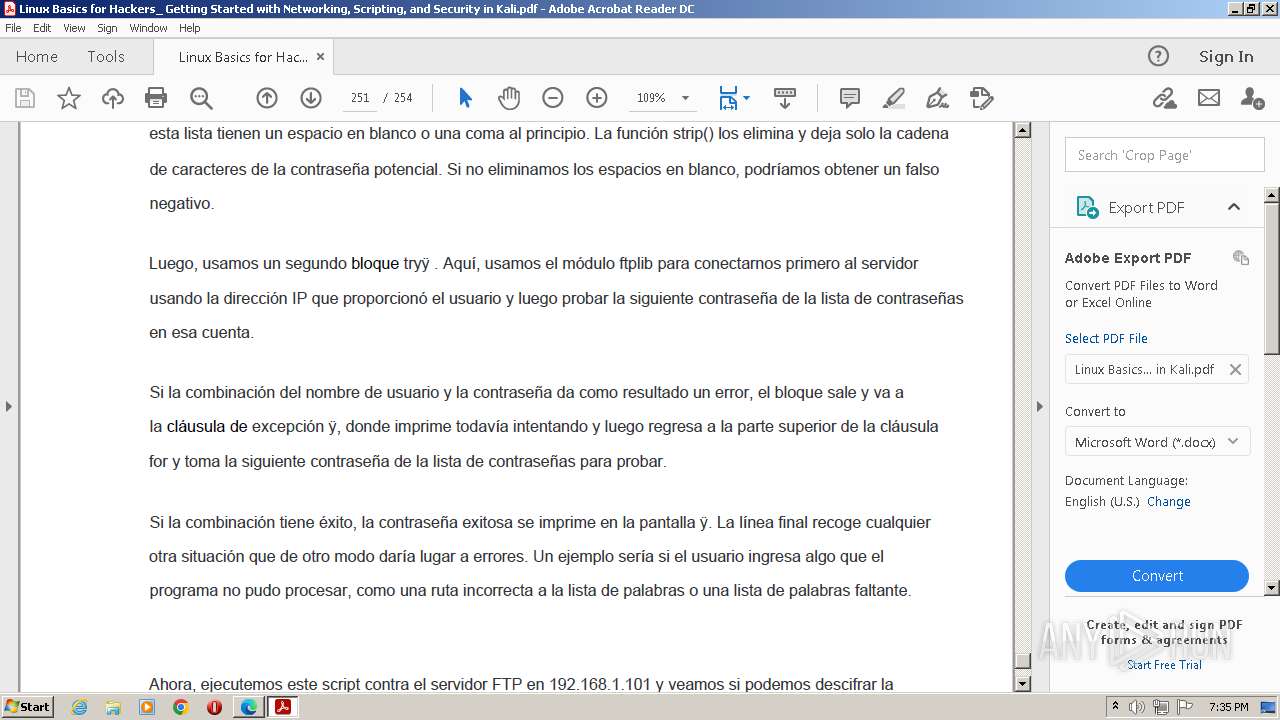Open the Sign menu

click(x=107, y=28)
